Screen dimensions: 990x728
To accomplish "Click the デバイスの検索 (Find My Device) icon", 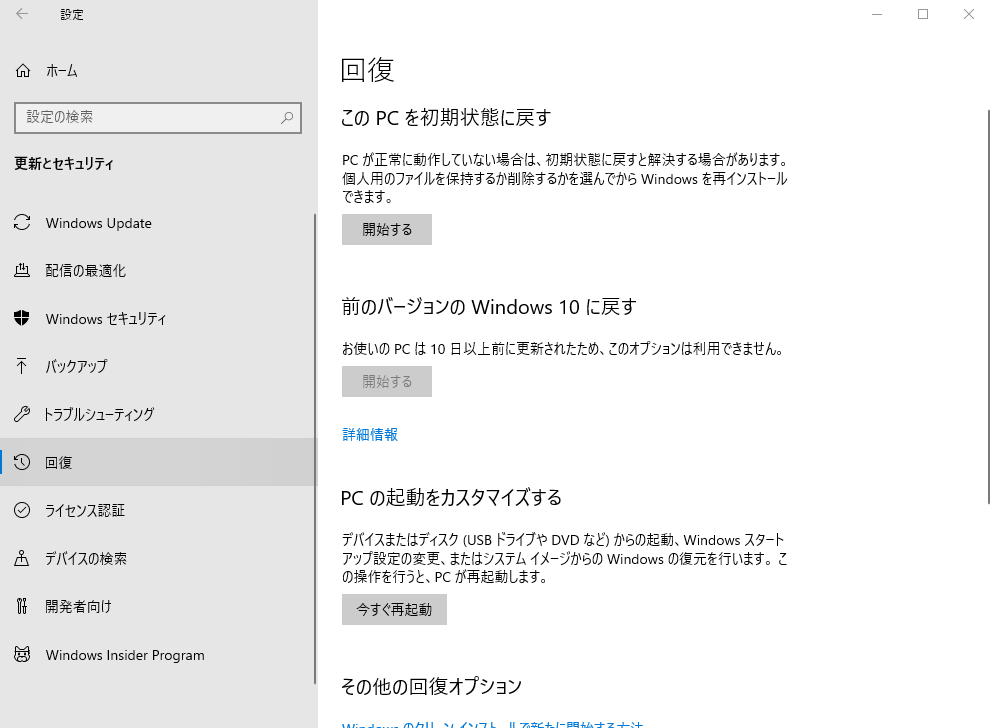I will click(x=22, y=558).
